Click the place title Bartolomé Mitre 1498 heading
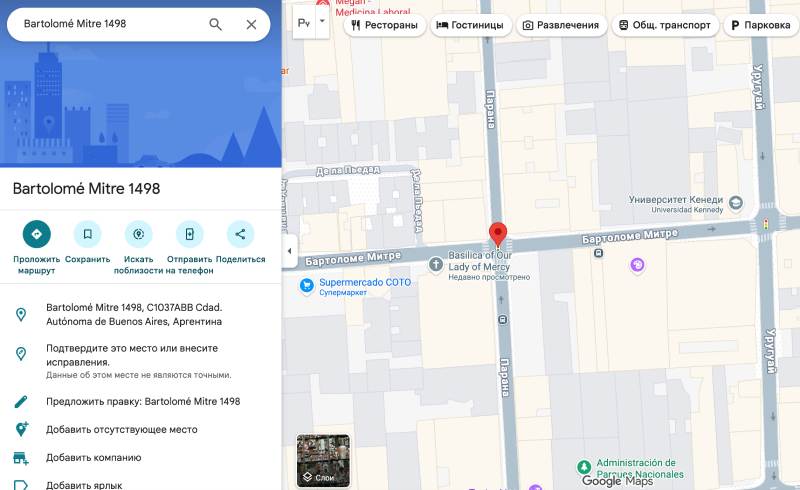Image resolution: width=800 pixels, height=490 pixels. click(86, 188)
